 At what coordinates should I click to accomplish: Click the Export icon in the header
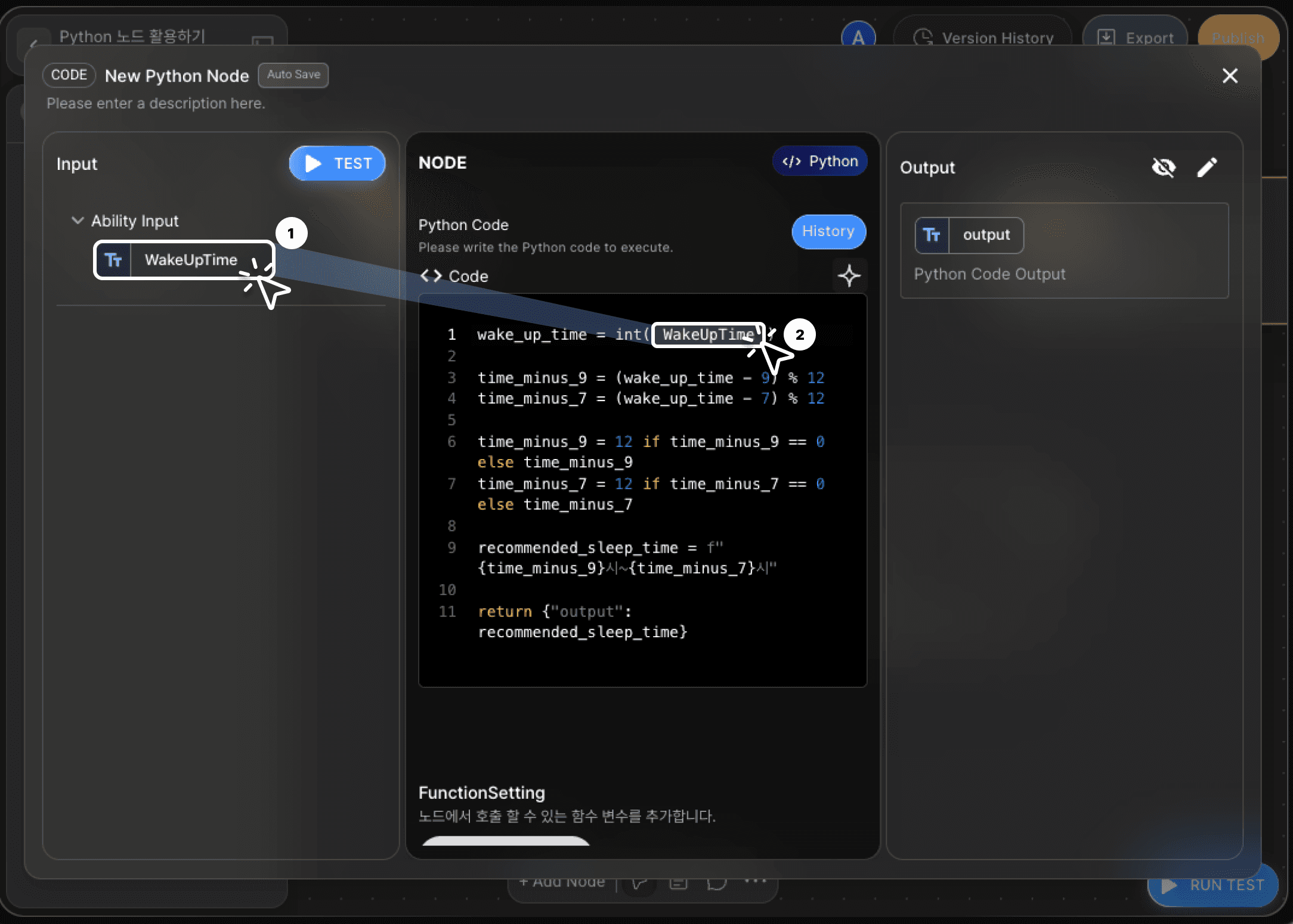pos(1106,38)
